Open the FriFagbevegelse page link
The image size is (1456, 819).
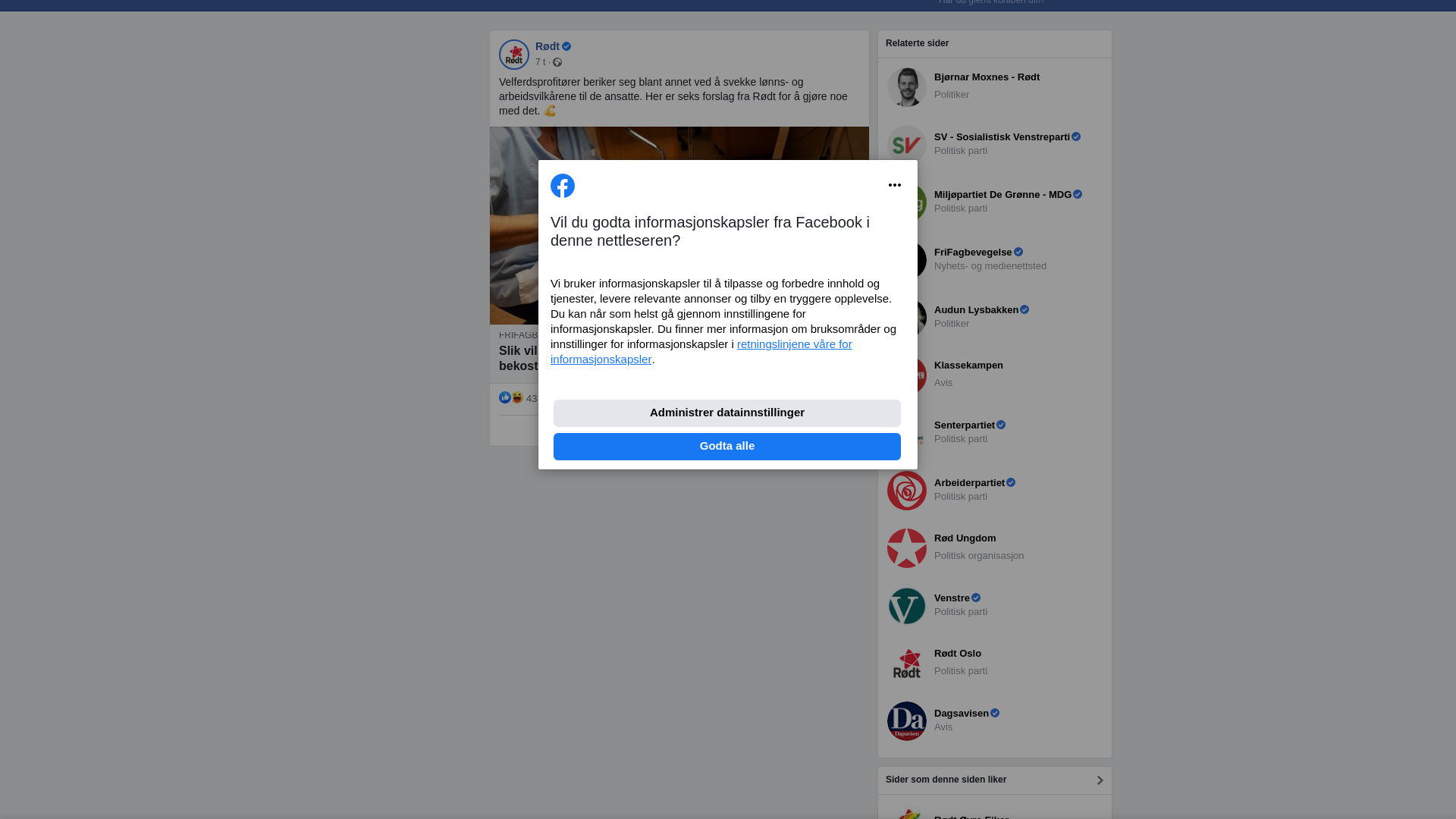(x=972, y=253)
